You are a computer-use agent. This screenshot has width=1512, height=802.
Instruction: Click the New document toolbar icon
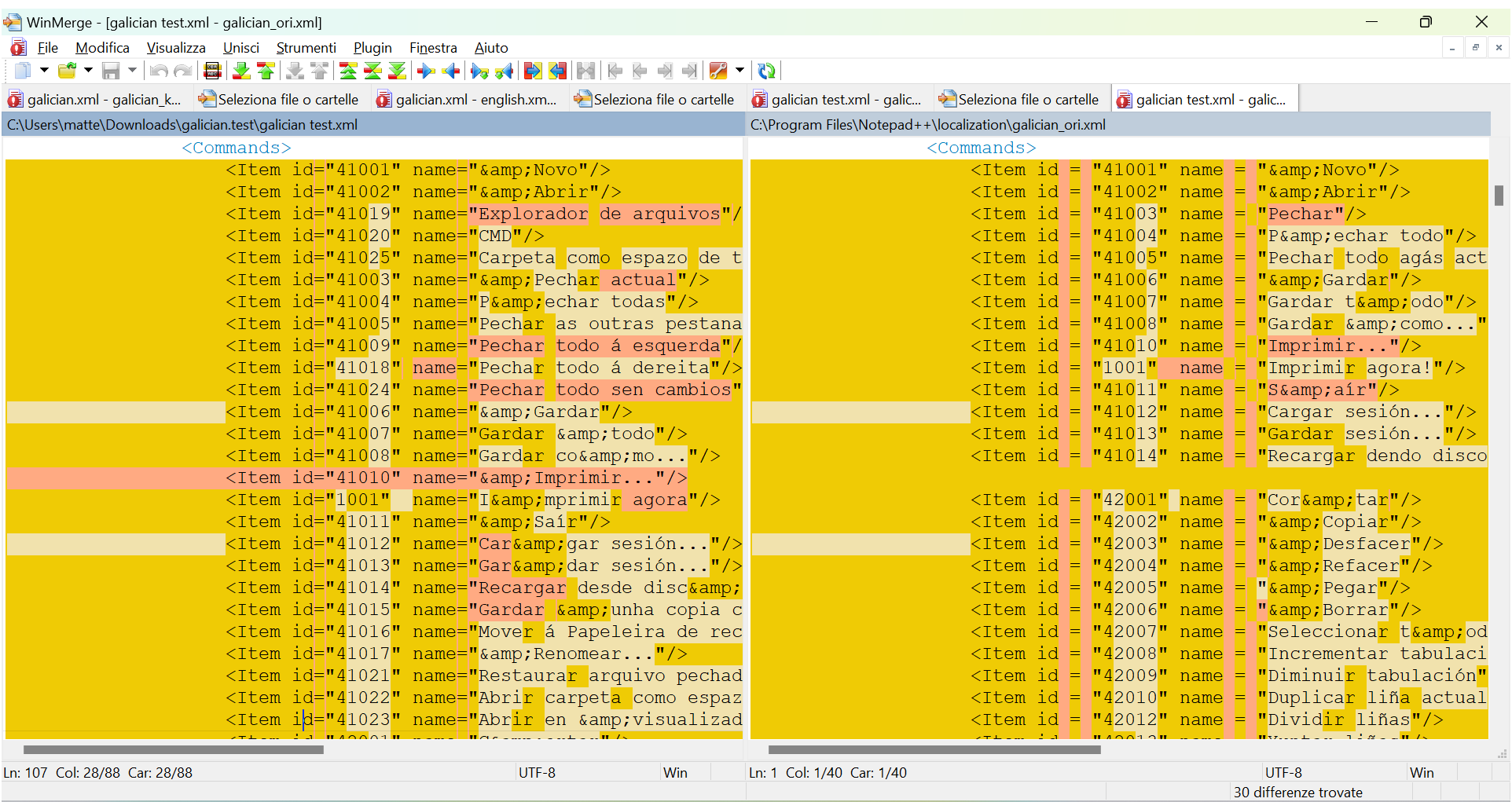click(x=22, y=71)
